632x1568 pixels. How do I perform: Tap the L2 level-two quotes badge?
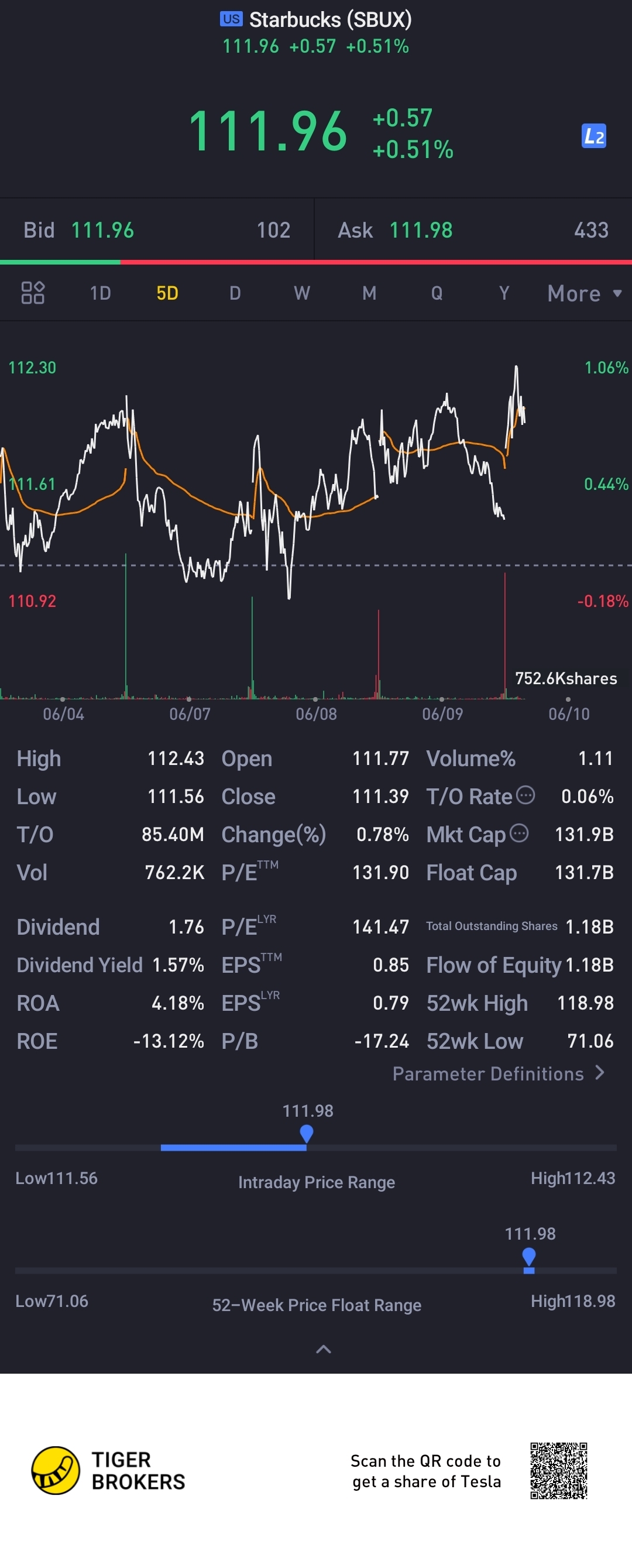(593, 136)
